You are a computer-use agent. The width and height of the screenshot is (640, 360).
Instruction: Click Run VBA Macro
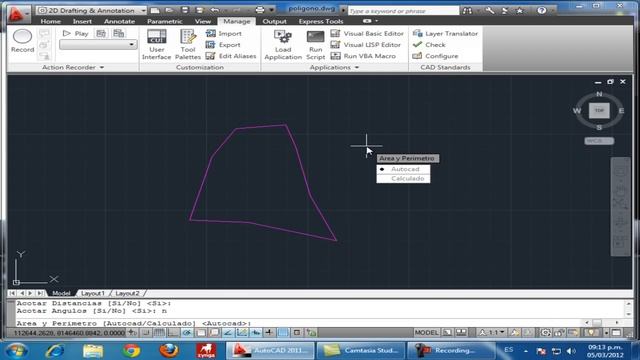363,56
